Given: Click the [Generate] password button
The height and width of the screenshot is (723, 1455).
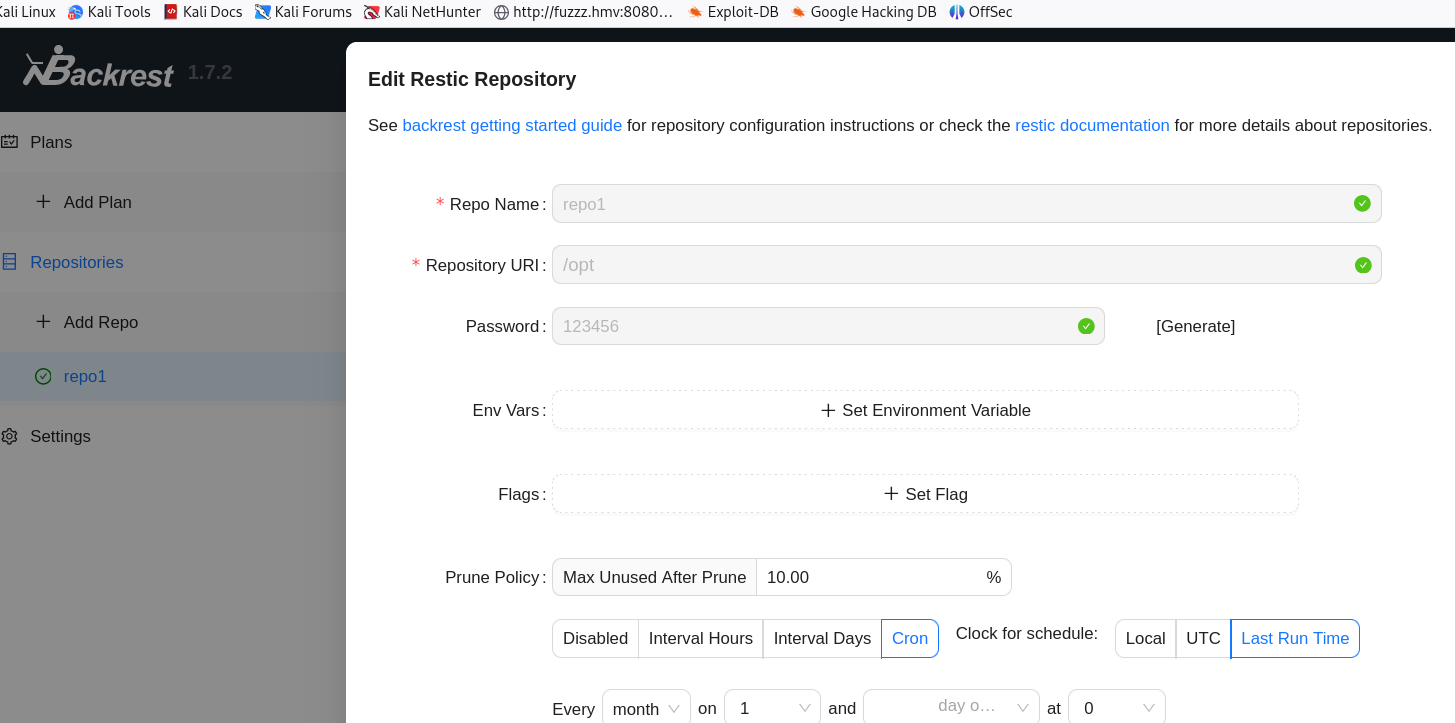Looking at the screenshot, I should pos(1195,326).
